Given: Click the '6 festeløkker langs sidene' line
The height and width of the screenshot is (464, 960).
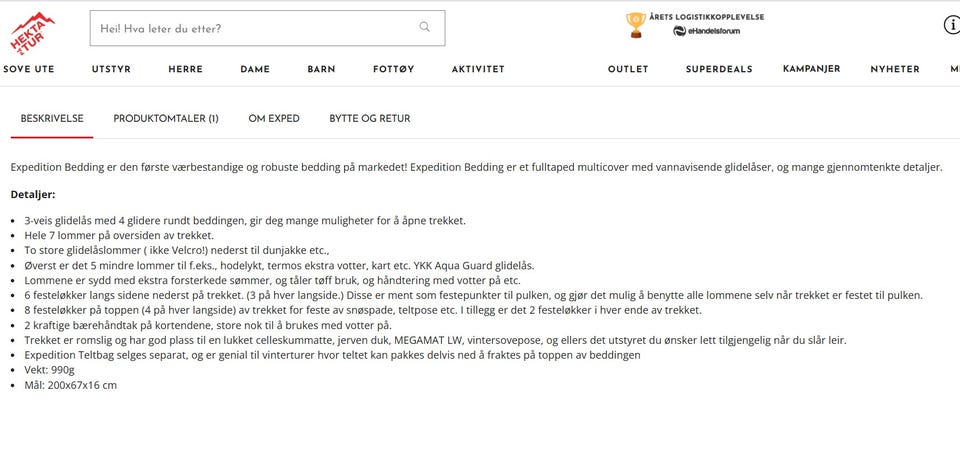Looking at the screenshot, I should coord(473,295).
